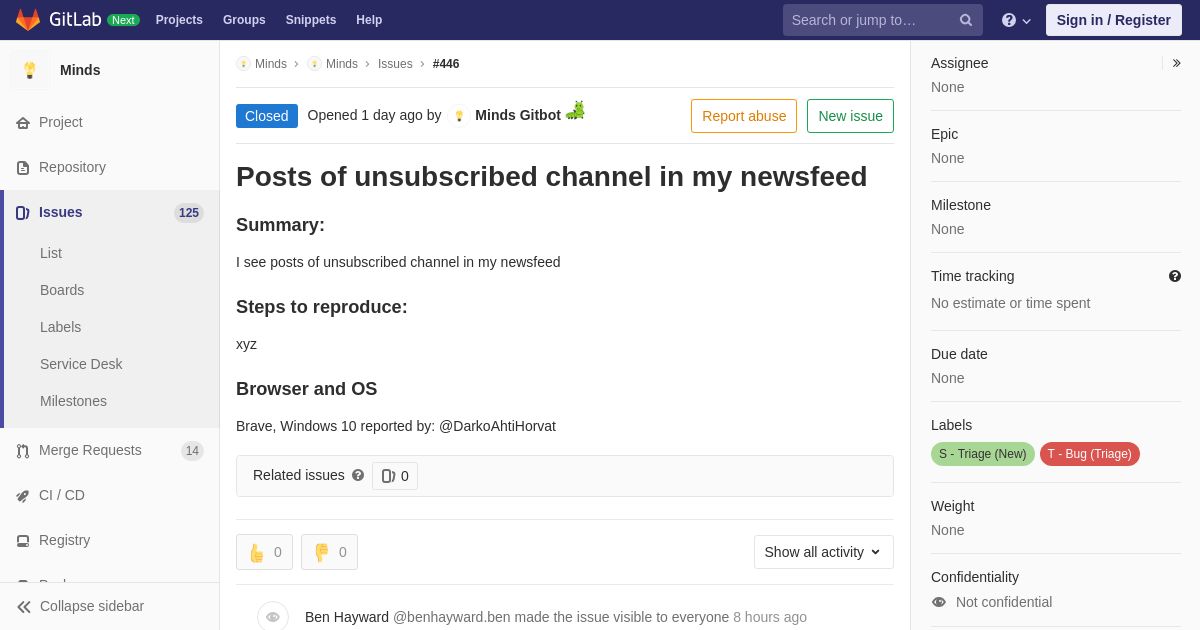The width and height of the screenshot is (1200, 630).
Task: Click the GitLab fox logo
Action: pyautogui.click(x=28, y=20)
